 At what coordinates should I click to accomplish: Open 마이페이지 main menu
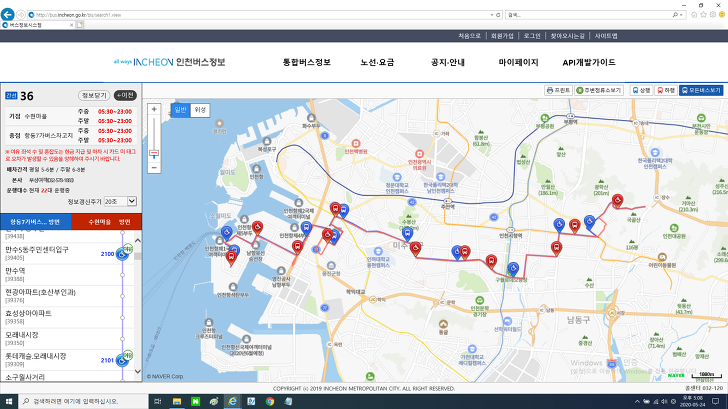pyautogui.click(x=519, y=62)
